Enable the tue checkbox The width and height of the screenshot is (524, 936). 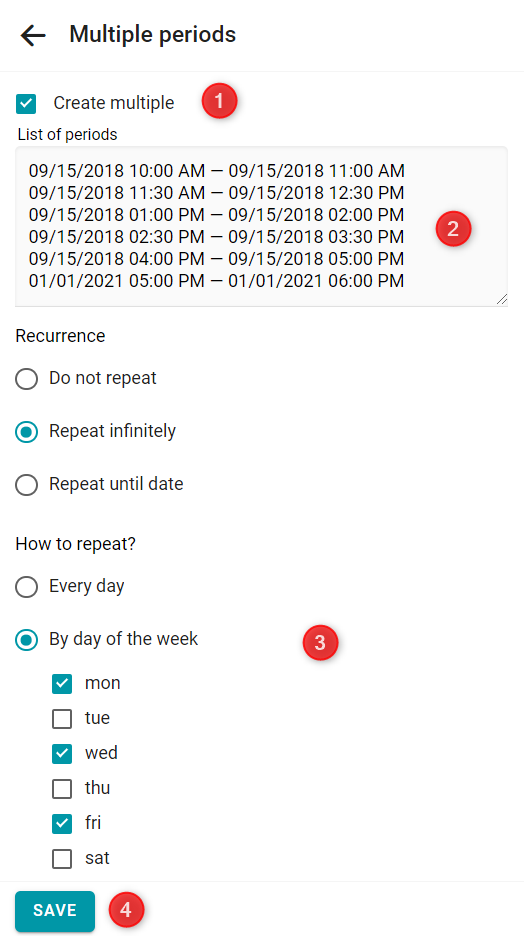(62, 719)
